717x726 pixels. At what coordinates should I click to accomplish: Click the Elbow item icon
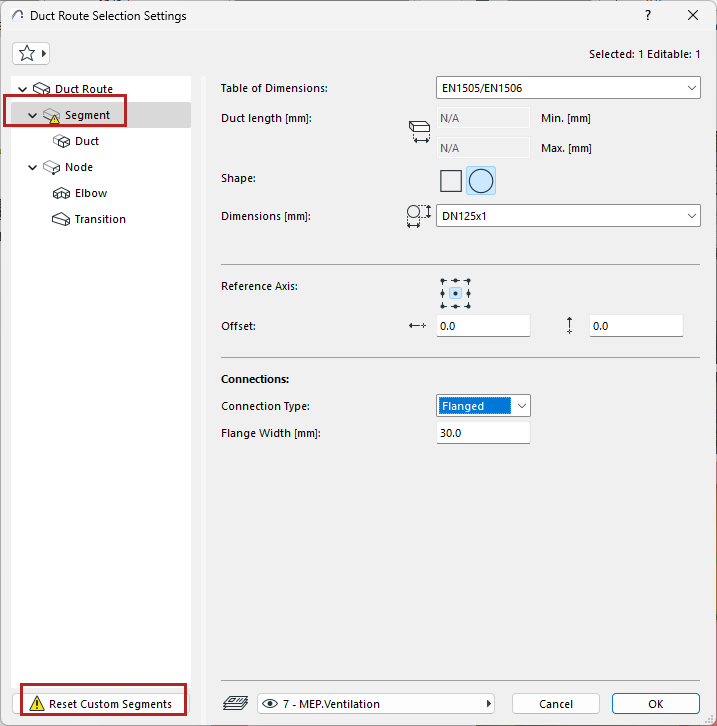[61, 193]
